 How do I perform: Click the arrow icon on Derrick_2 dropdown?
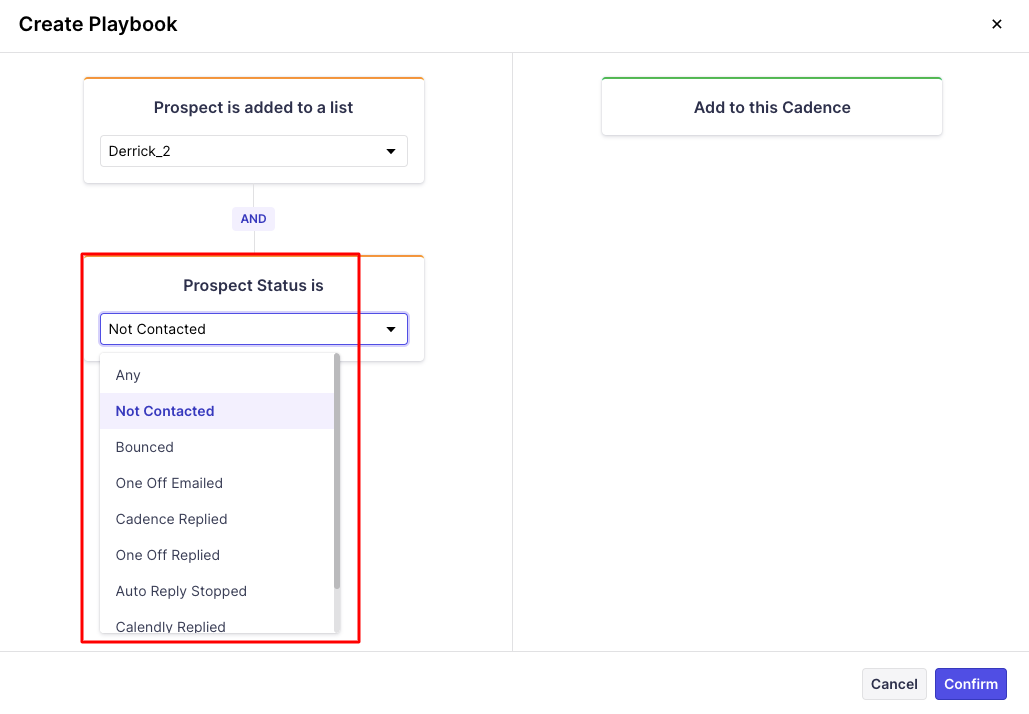(391, 152)
